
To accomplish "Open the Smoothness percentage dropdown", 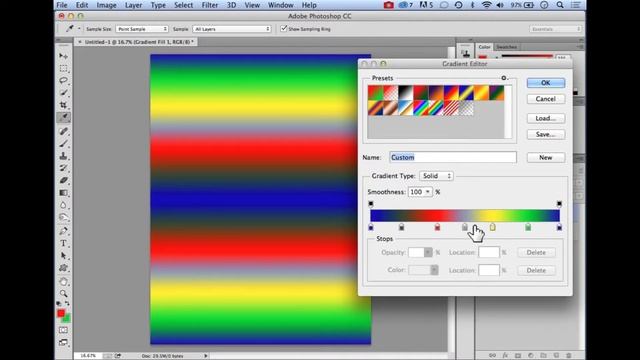I will (x=427, y=192).
